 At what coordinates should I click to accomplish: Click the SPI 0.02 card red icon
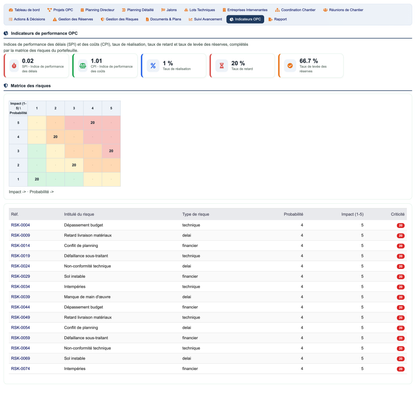point(14,66)
